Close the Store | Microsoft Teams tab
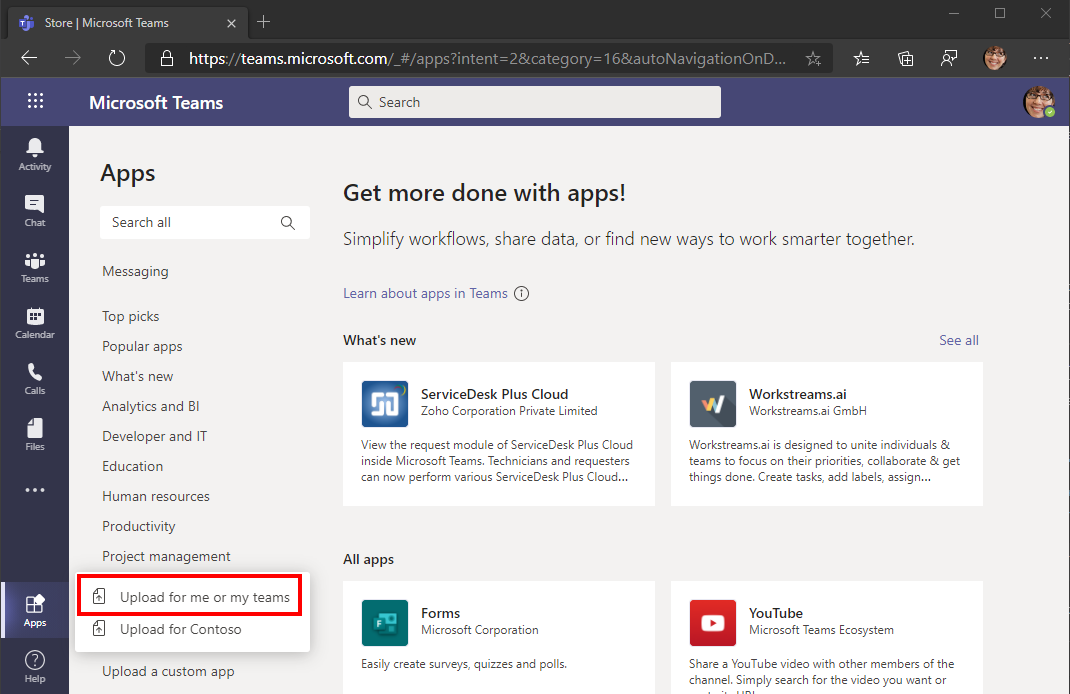 pos(231,23)
